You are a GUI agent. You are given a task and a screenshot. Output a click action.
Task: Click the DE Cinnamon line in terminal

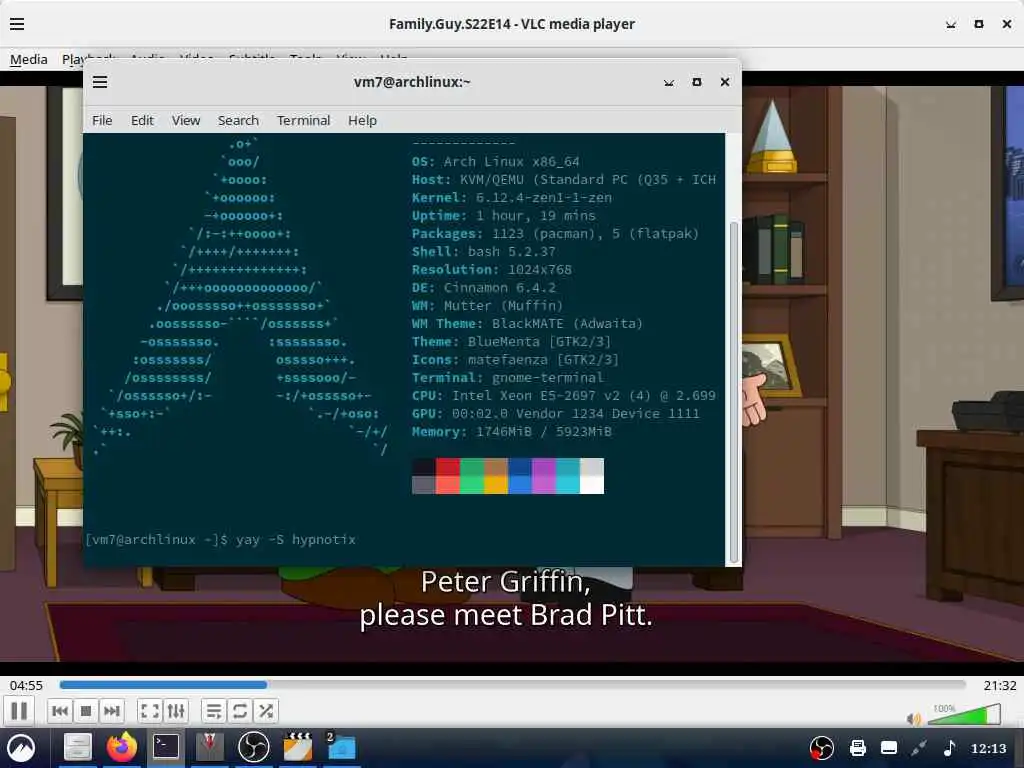pyautogui.click(x=483, y=287)
